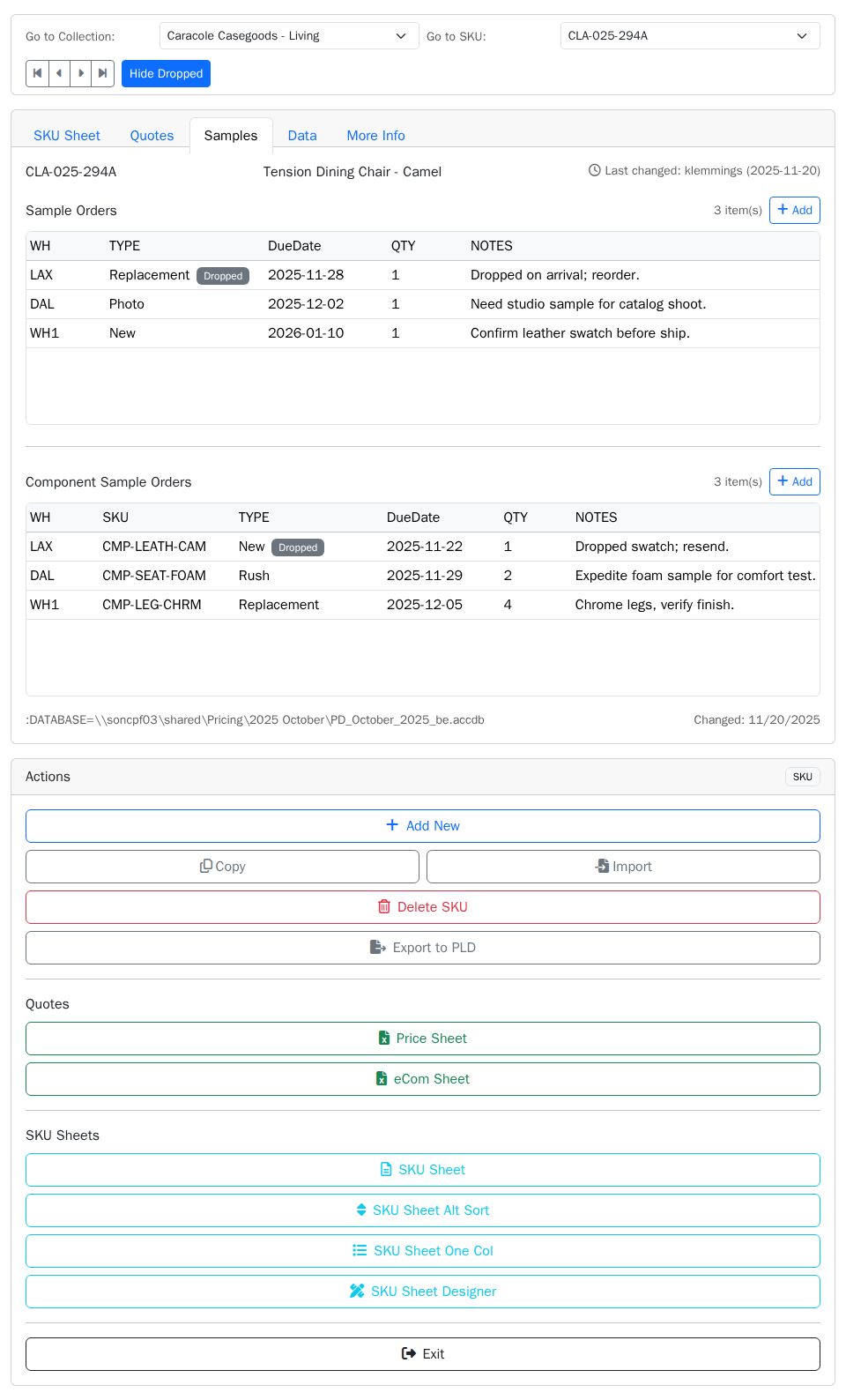Switch to the SKU Sheet tab
846x1400 pixels.
[67, 136]
